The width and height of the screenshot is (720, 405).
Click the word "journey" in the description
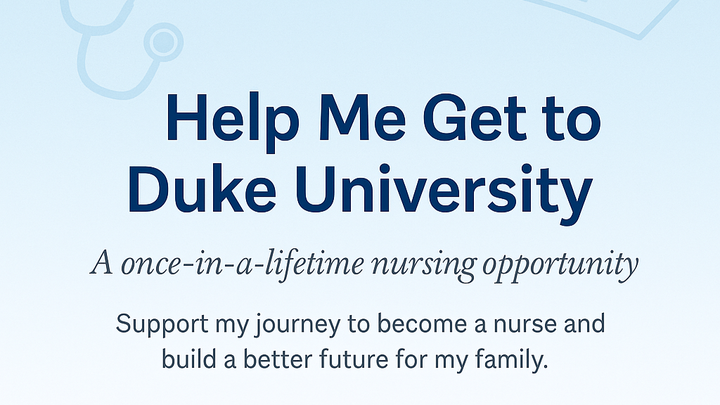pos(277,327)
